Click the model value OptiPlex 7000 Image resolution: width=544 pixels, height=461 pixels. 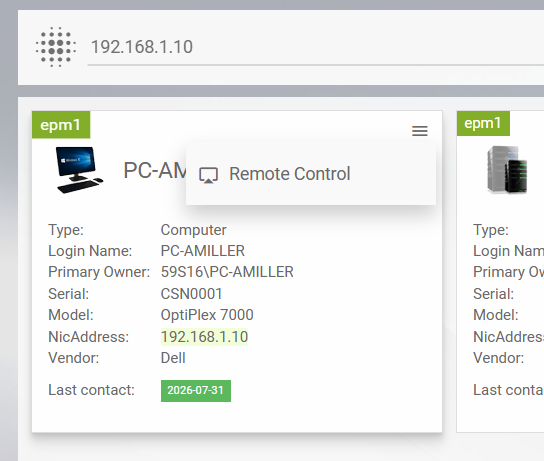point(207,315)
